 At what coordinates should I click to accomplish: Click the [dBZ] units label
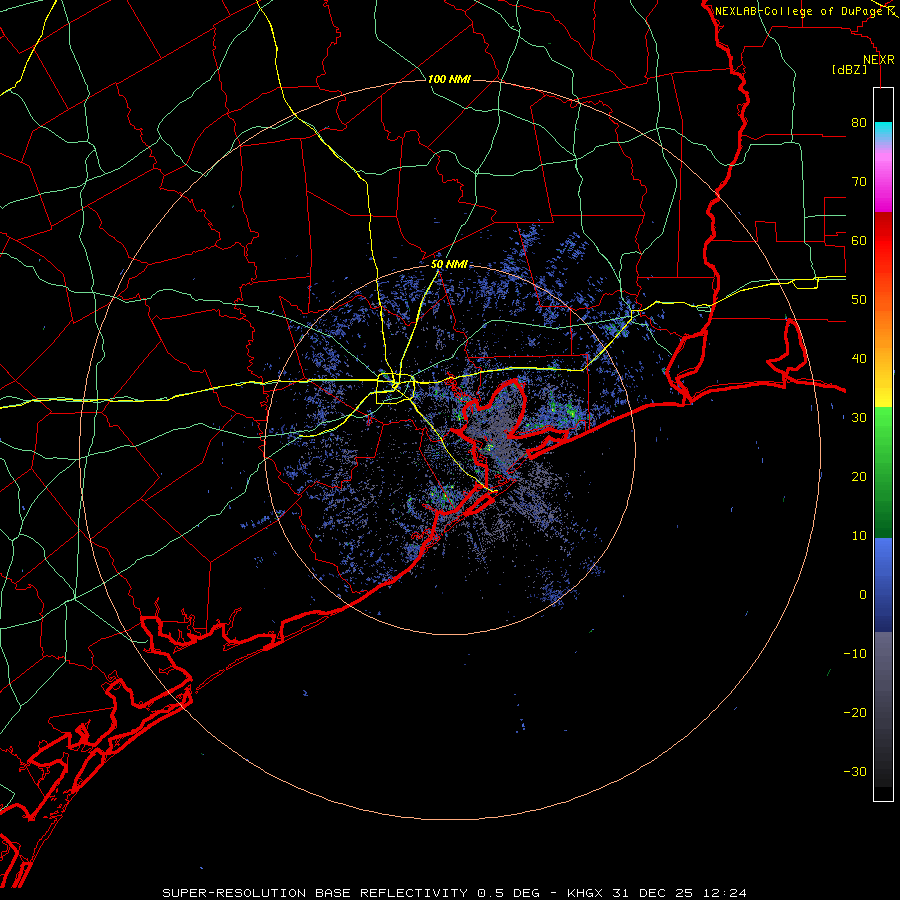849,70
